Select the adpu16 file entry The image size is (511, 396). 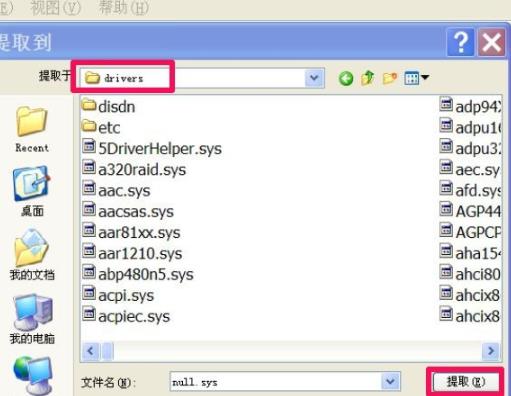470,127
